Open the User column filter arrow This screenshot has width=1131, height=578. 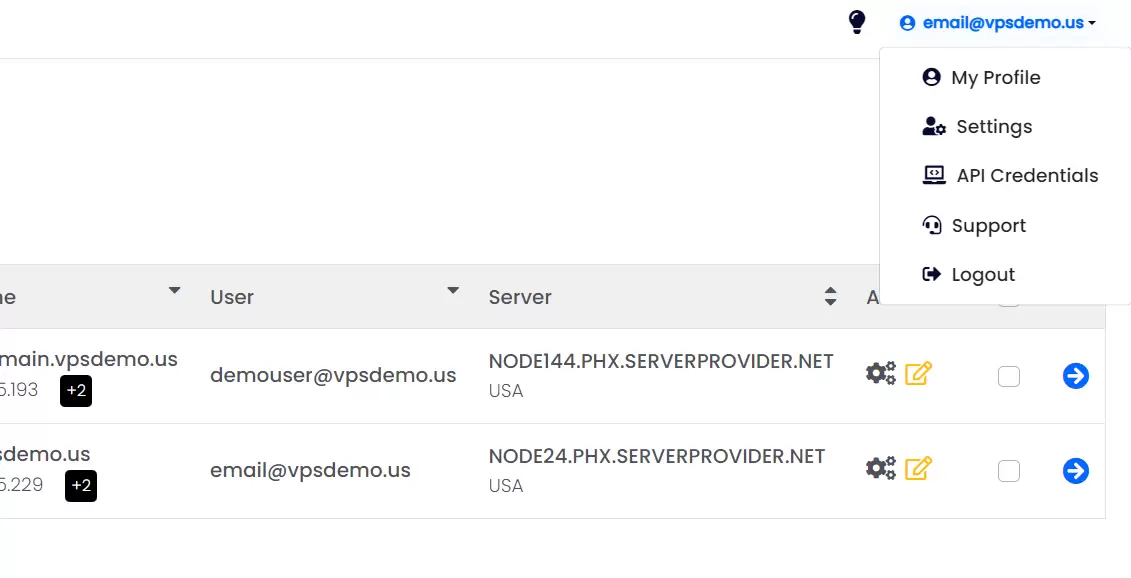point(452,291)
